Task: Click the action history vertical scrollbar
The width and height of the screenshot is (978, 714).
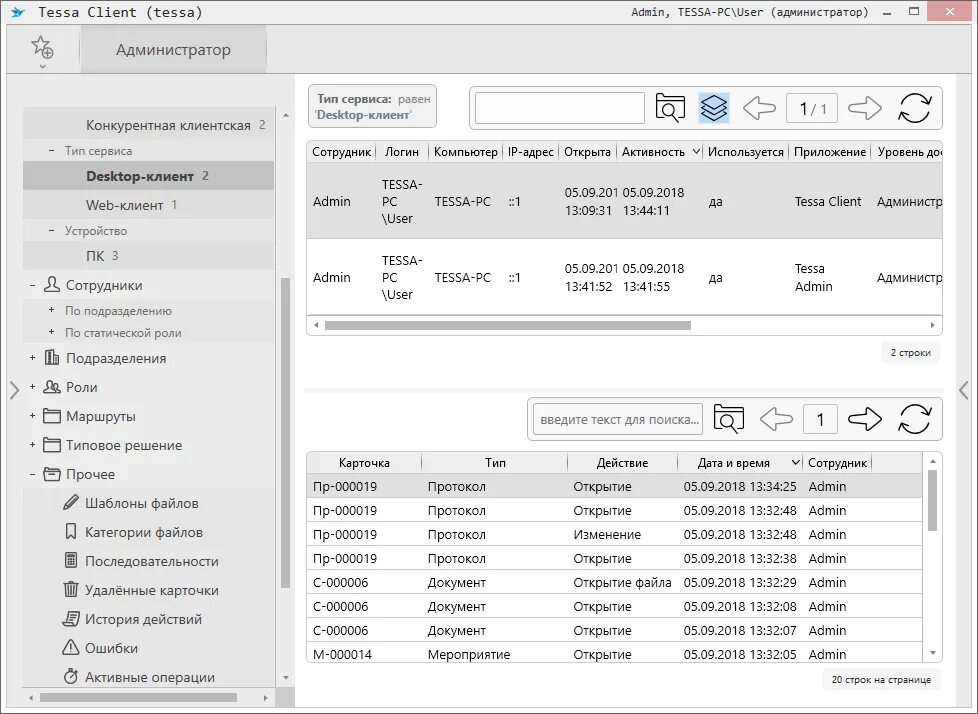Action: (x=932, y=500)
